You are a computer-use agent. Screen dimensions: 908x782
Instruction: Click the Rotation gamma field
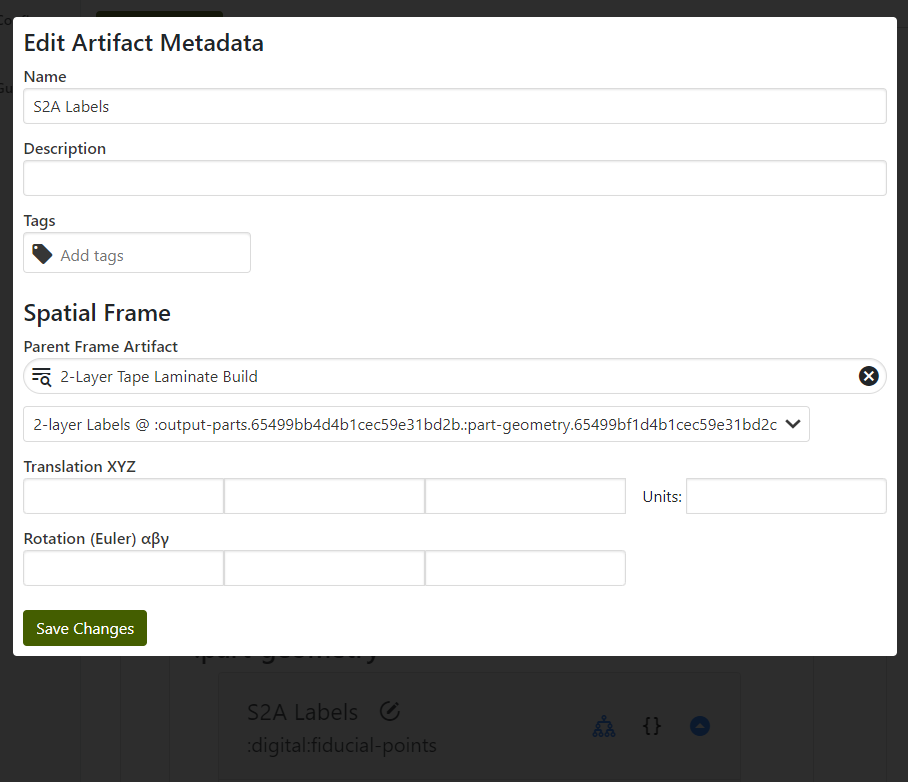[525, 568]
